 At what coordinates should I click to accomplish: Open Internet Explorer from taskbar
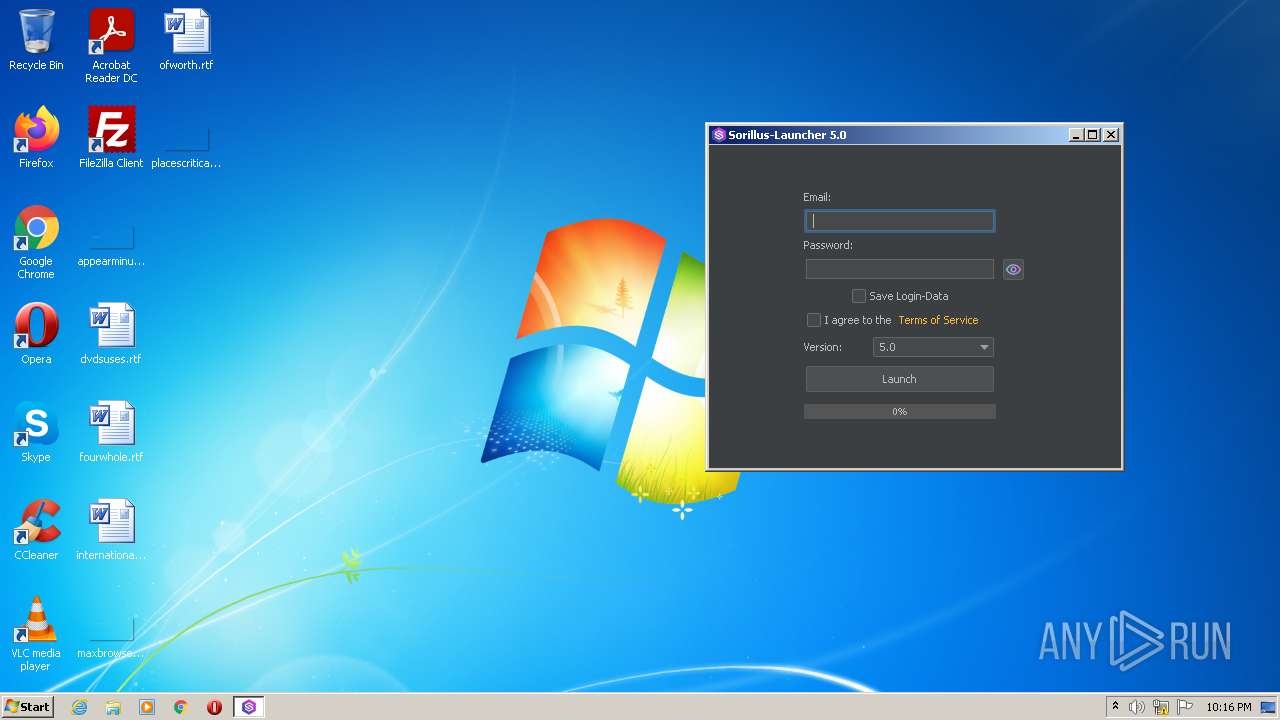80,707
